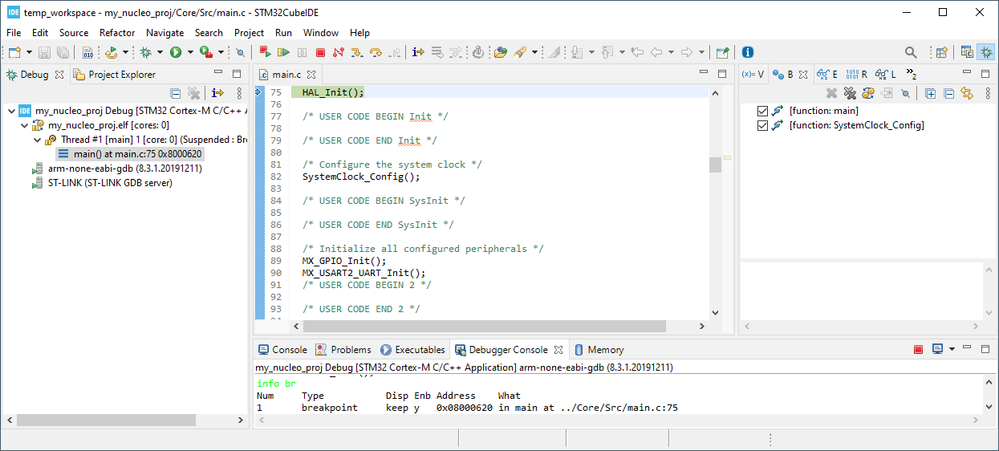Click the Disconnect debug icon

(338, 52)
